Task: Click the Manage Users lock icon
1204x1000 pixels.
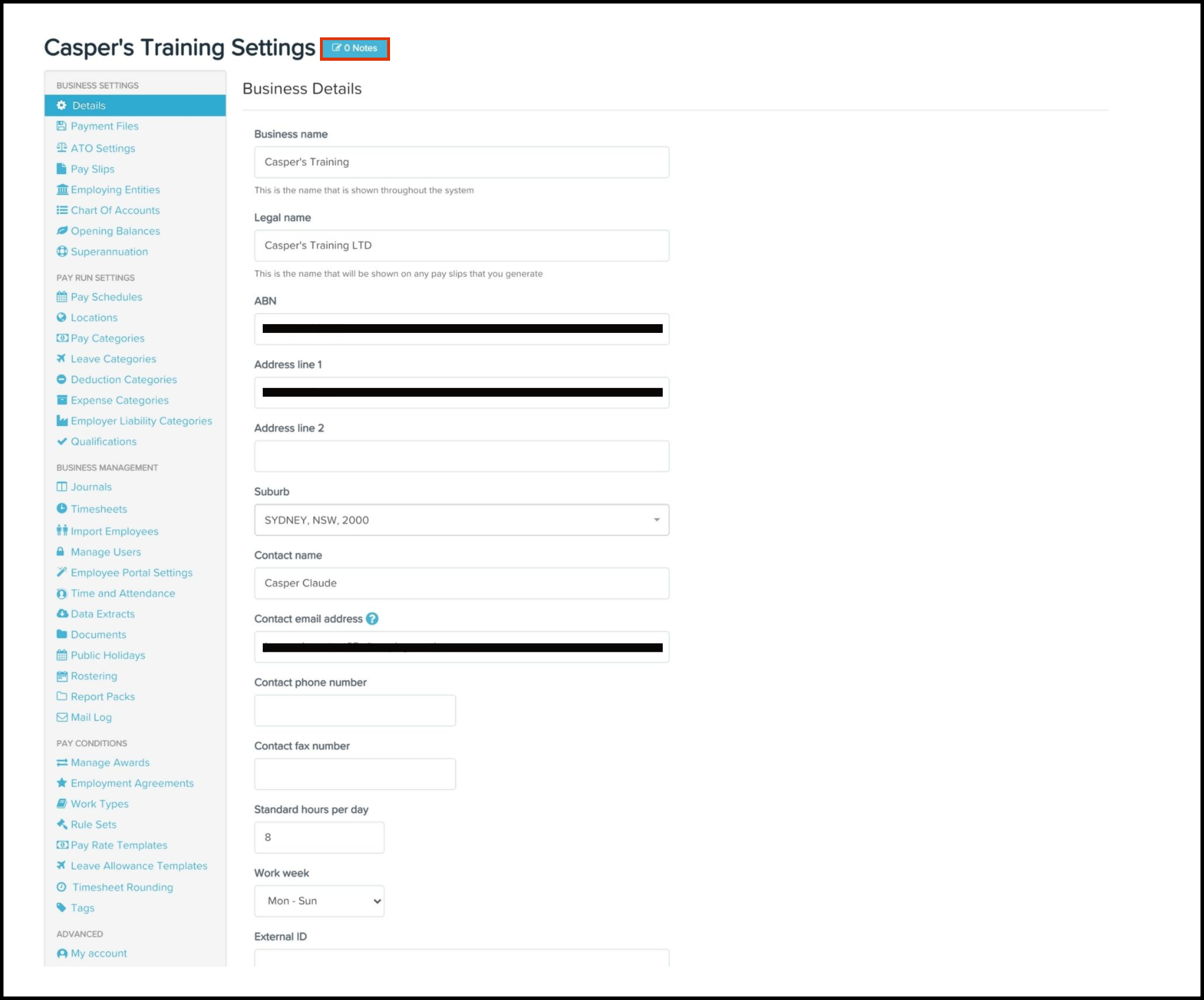Action: click(60, 551)
